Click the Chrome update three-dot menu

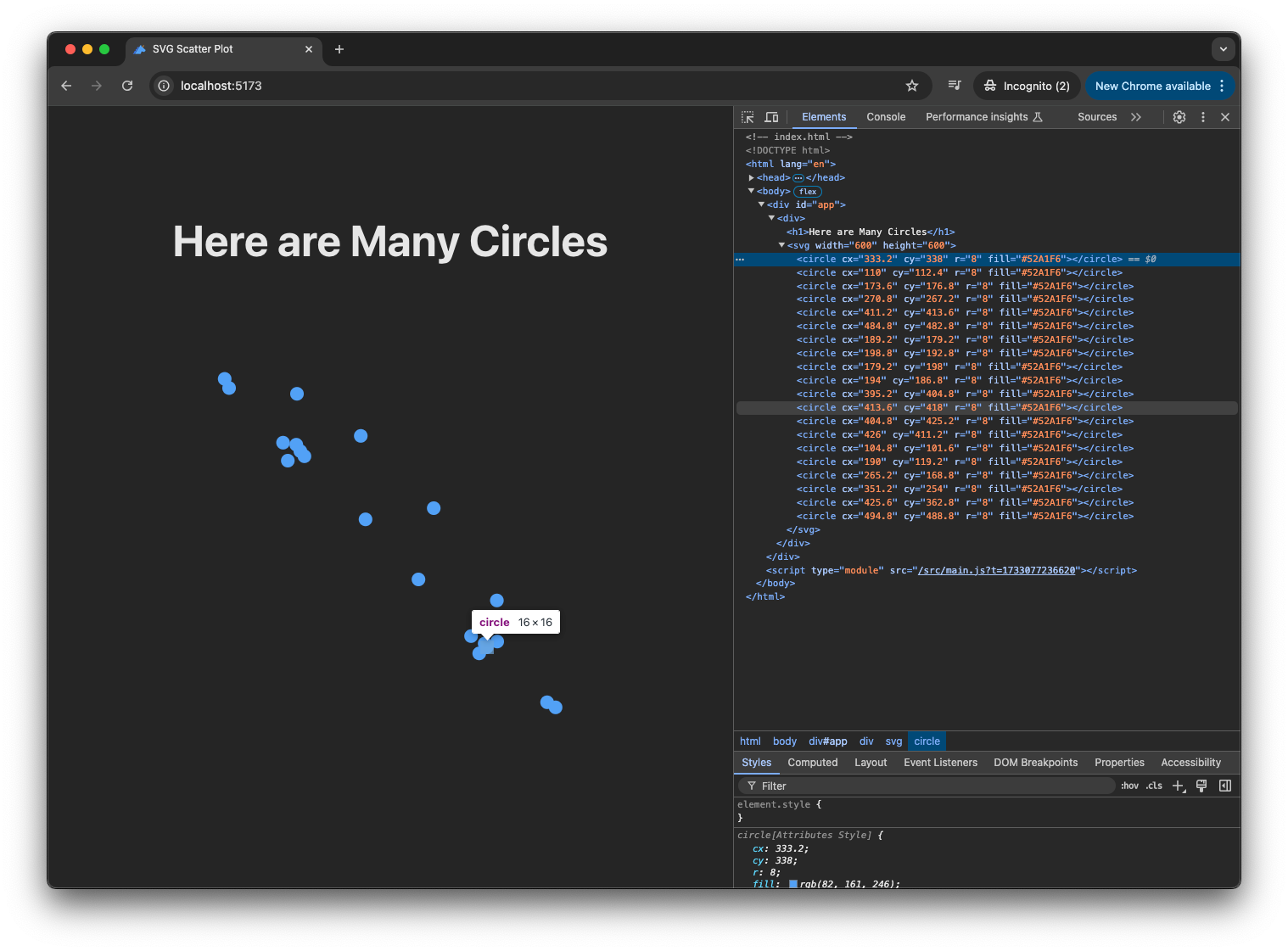click(x=1222, y=86)
